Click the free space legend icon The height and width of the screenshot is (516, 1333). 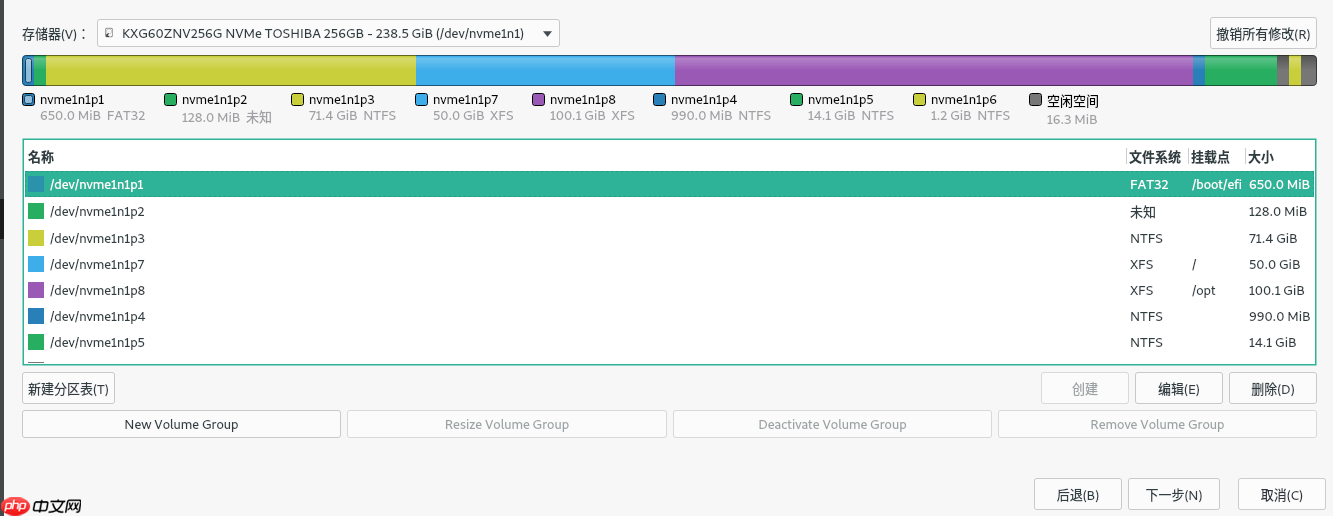[x=1036, y=100]
